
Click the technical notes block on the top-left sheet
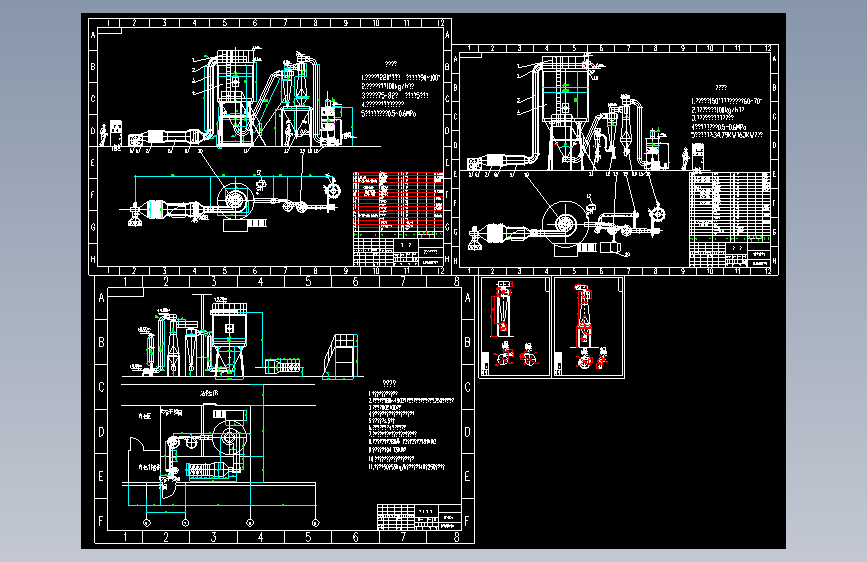pyautogui.click(x=400, y=90)
